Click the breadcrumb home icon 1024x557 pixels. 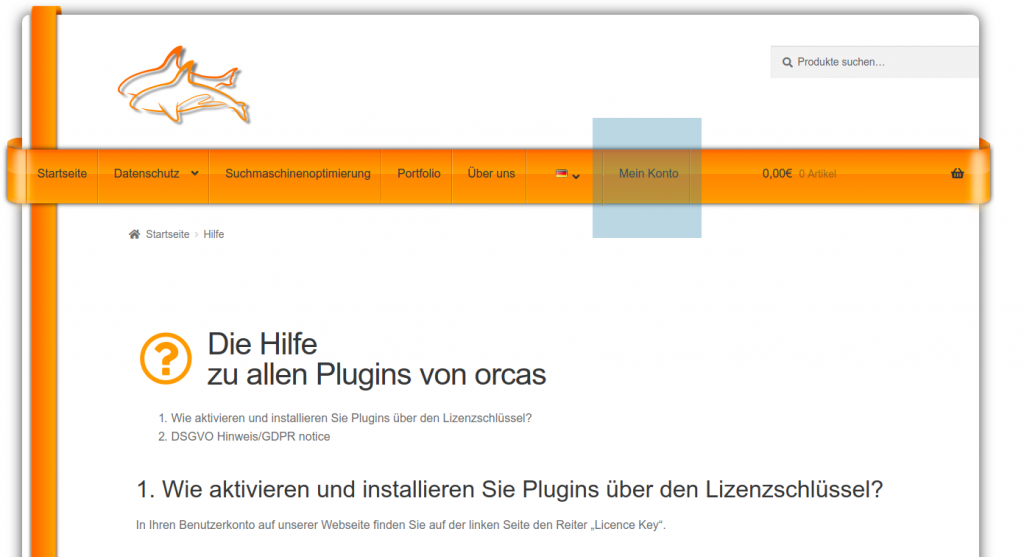(x=134, y=234)
